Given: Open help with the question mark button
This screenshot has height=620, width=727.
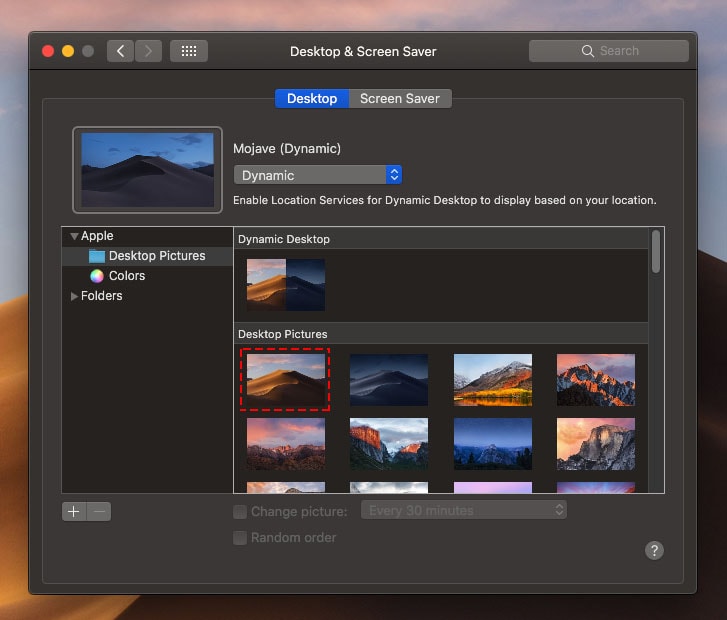Looking at the screenshot, I should [x=654, y=550].
